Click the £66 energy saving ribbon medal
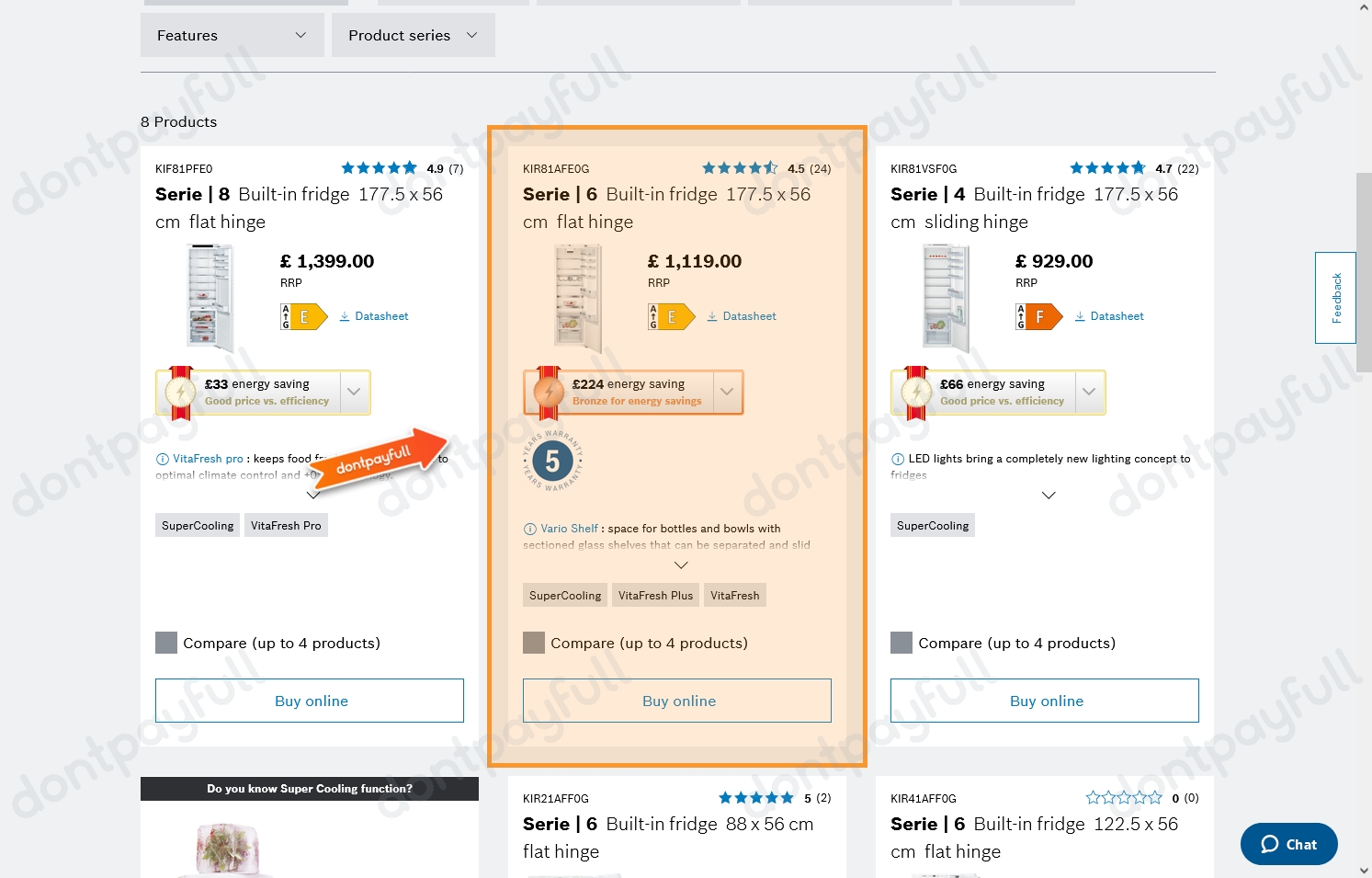The image size is (1372, 878). 916,393
